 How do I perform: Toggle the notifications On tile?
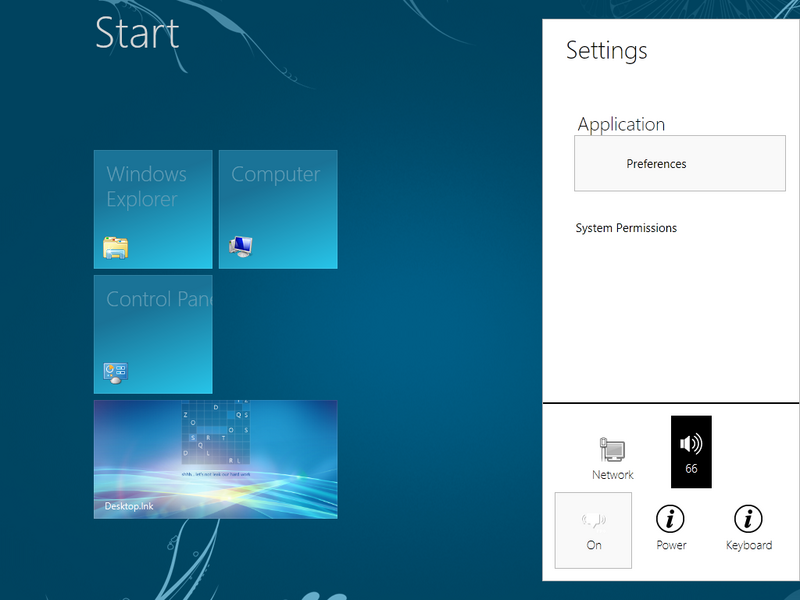click(593, 530)
